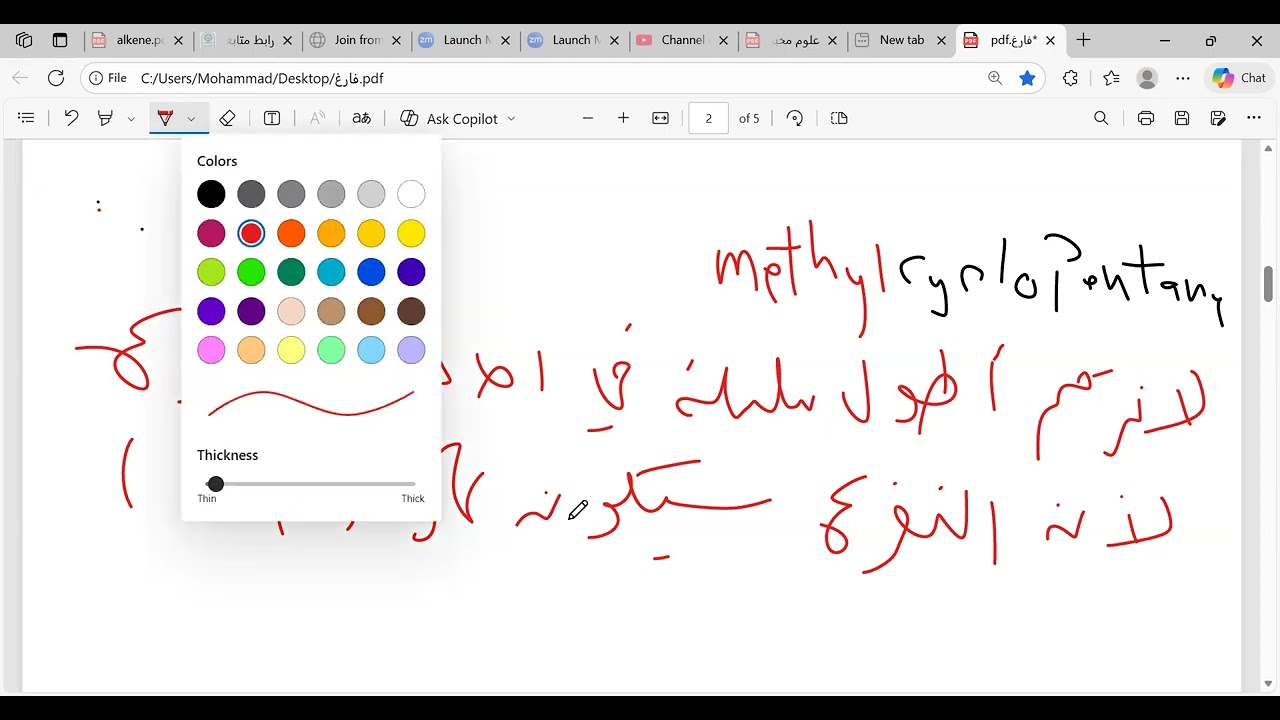1280x720 pixels.
Task: Collapse the pen options dropdown arrow
Action: (191, 118)
